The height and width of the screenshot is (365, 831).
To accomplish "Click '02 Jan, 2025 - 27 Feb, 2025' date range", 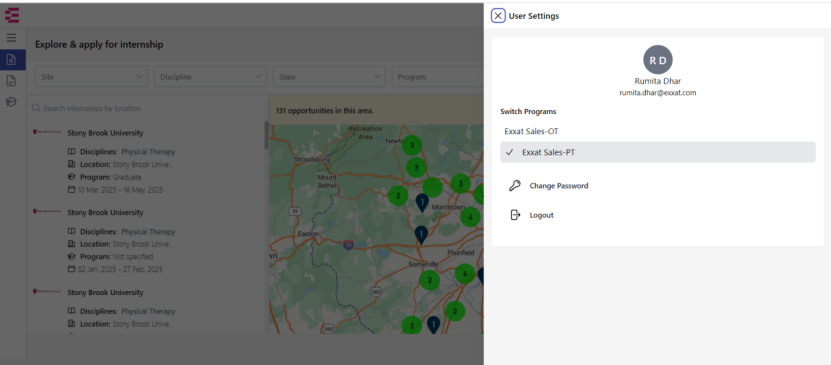I will (x=120, y=269).
